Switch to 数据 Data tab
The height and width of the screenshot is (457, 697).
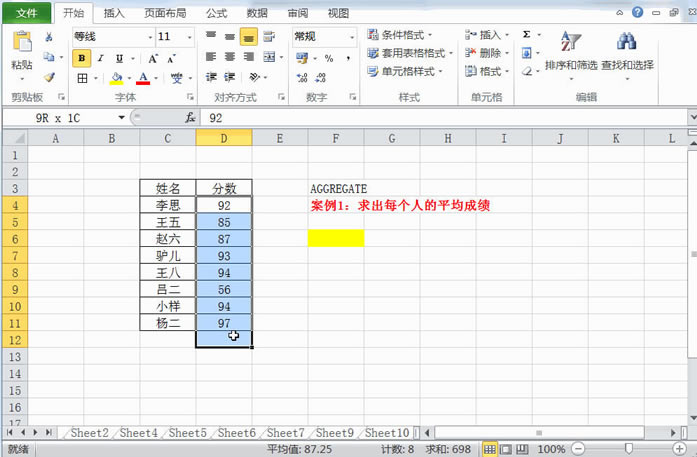[257, 13]
